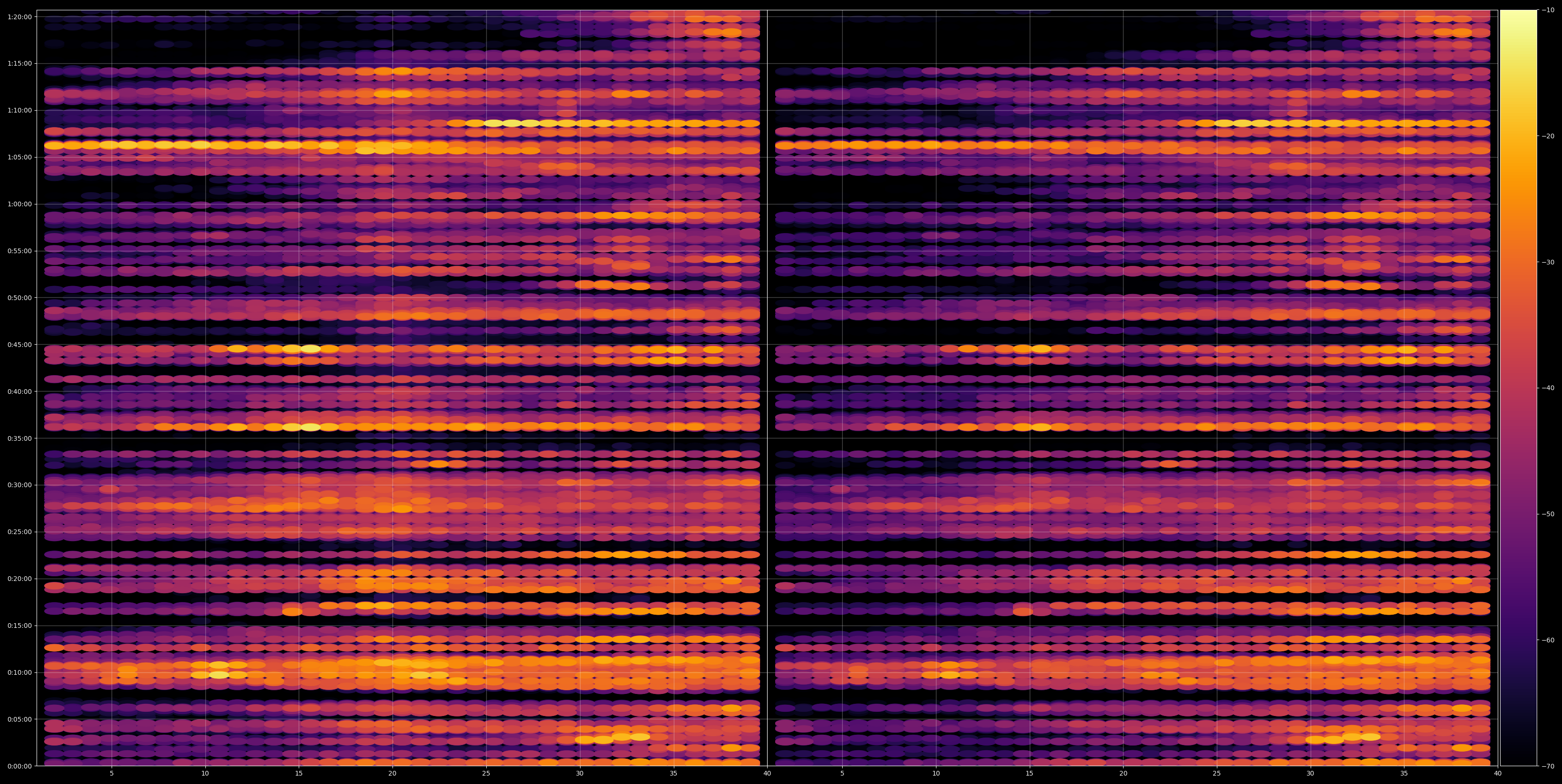Select the 0:25:00 y-axis tick
Viewport: 1562px width, 784px height.
(19, 532)
